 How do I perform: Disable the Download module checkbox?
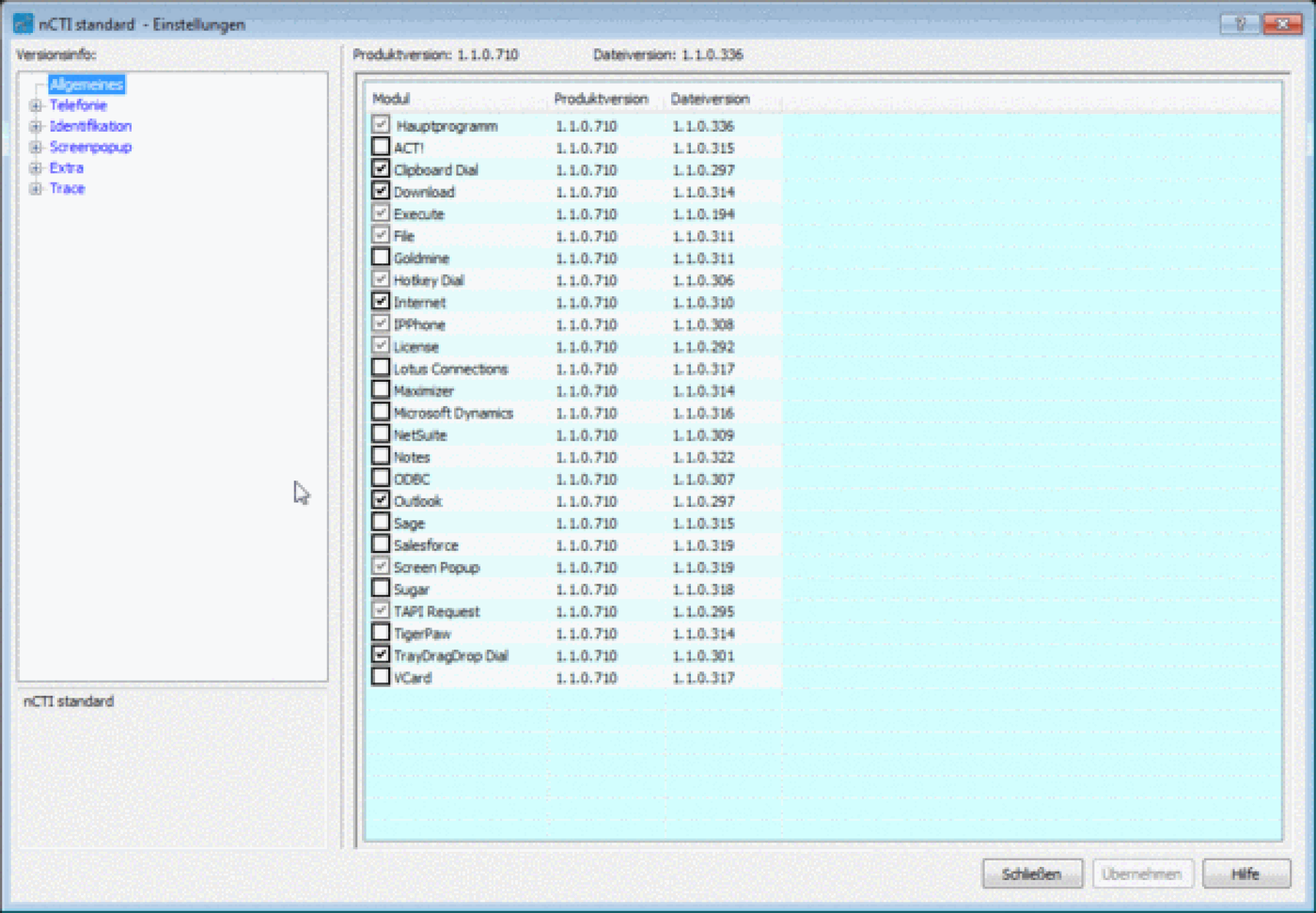[380, 191]
